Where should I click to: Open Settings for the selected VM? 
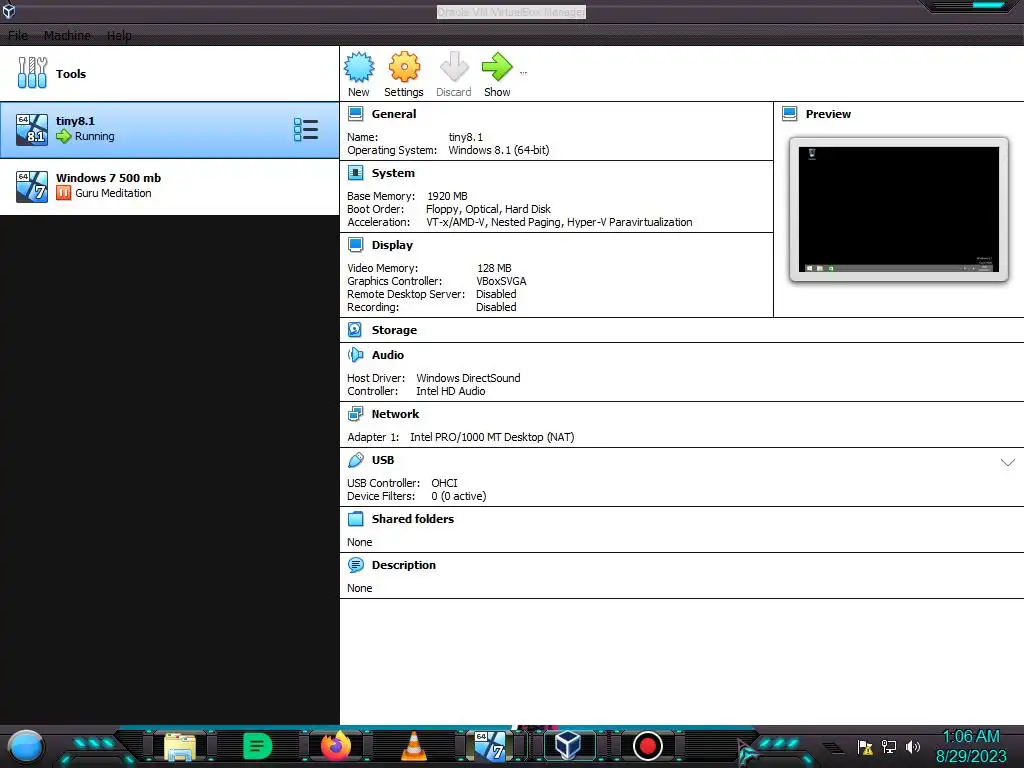point(404,68)
